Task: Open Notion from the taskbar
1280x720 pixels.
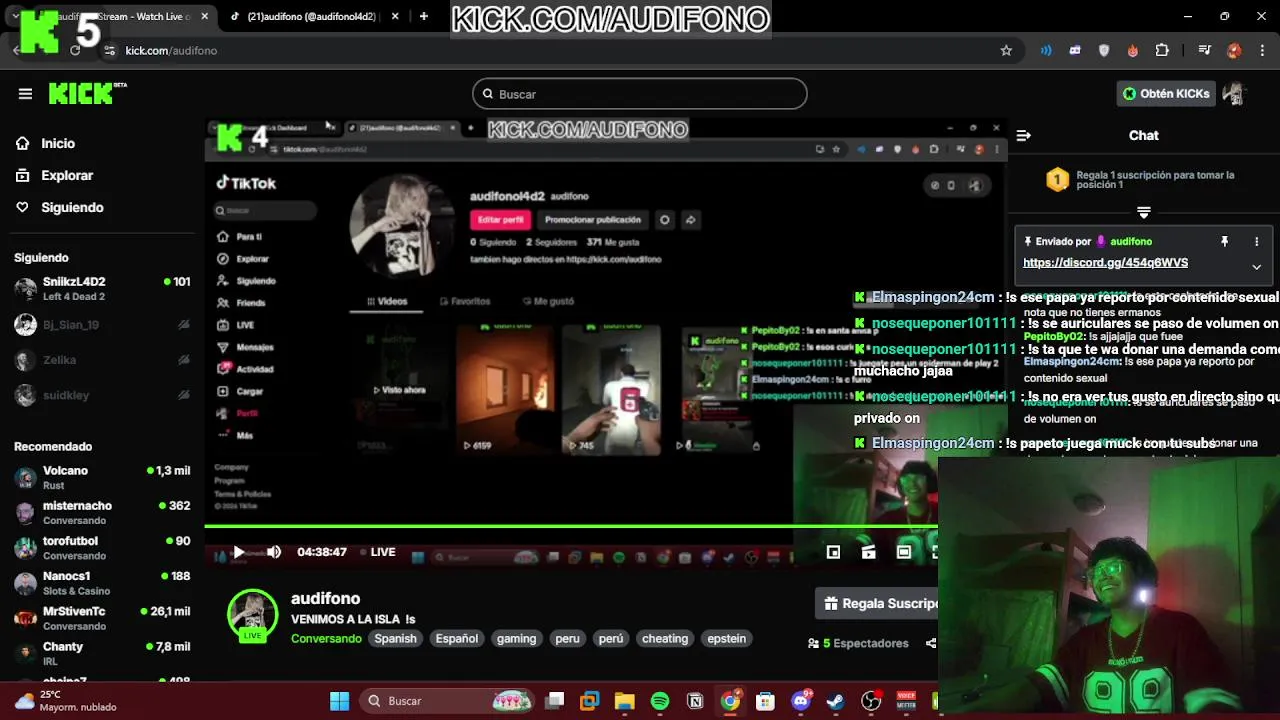Action: [695, 701]
